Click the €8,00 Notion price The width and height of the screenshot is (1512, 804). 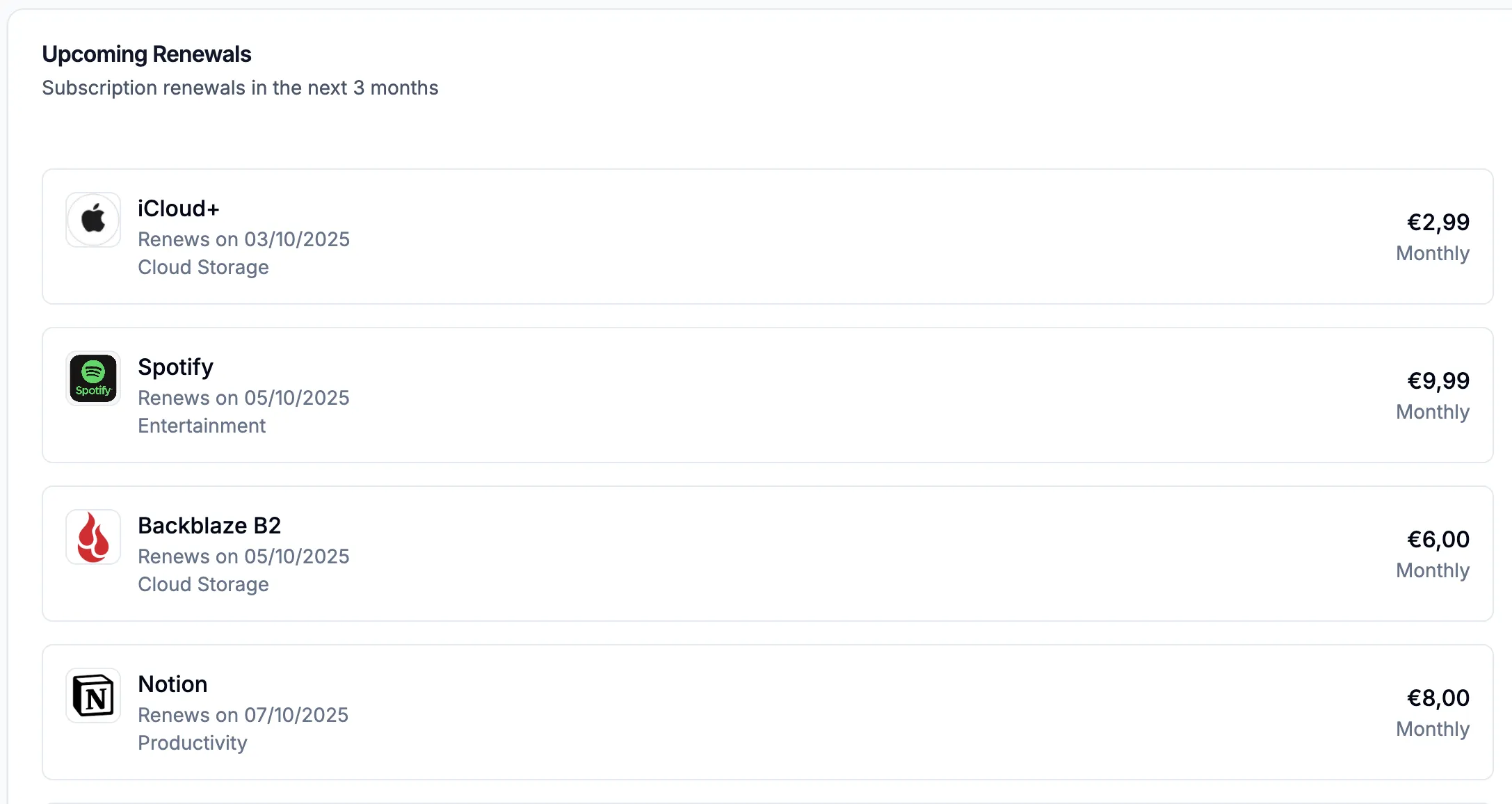coord(1438,698)
